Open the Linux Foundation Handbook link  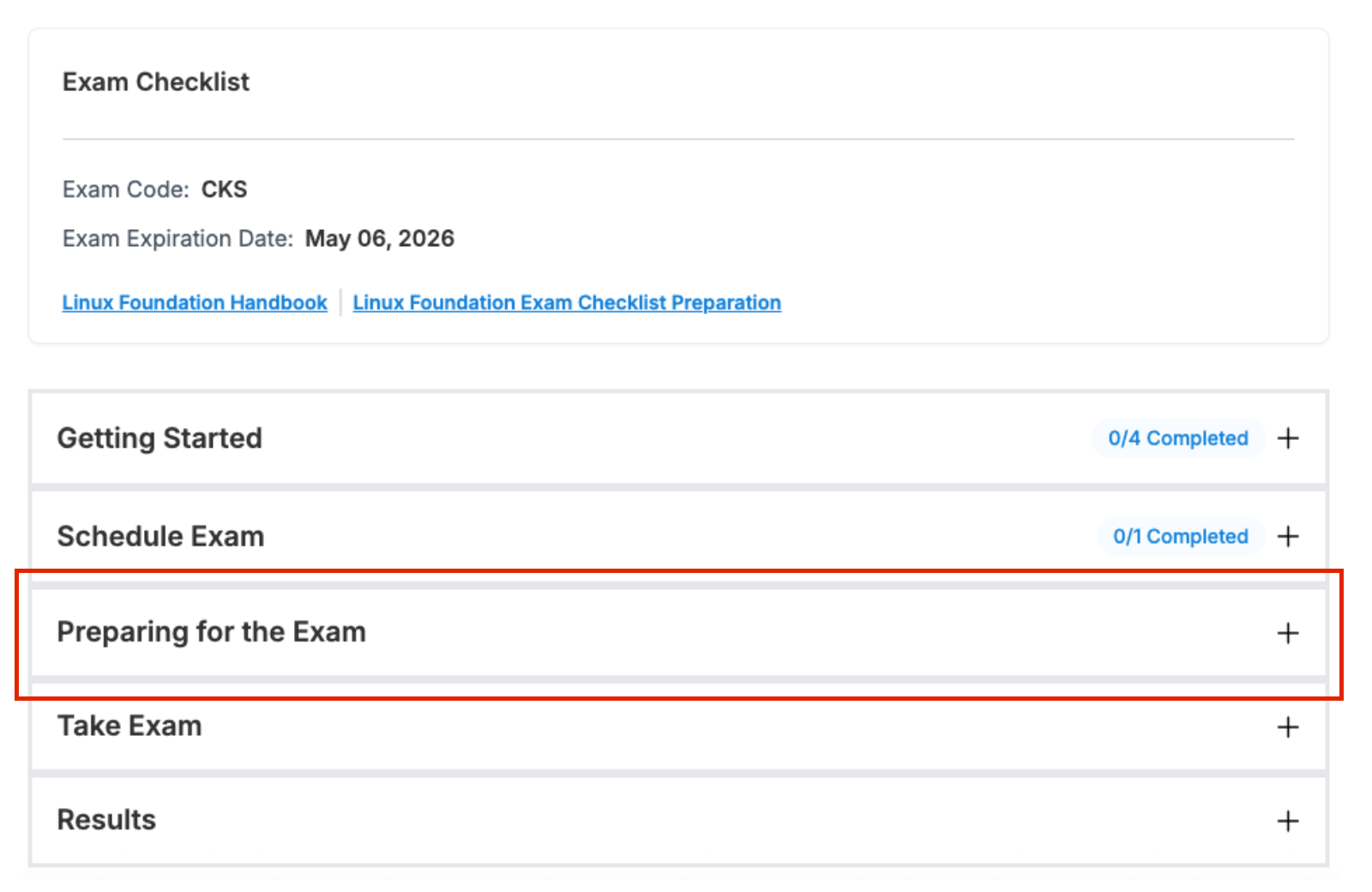[195, 303]
